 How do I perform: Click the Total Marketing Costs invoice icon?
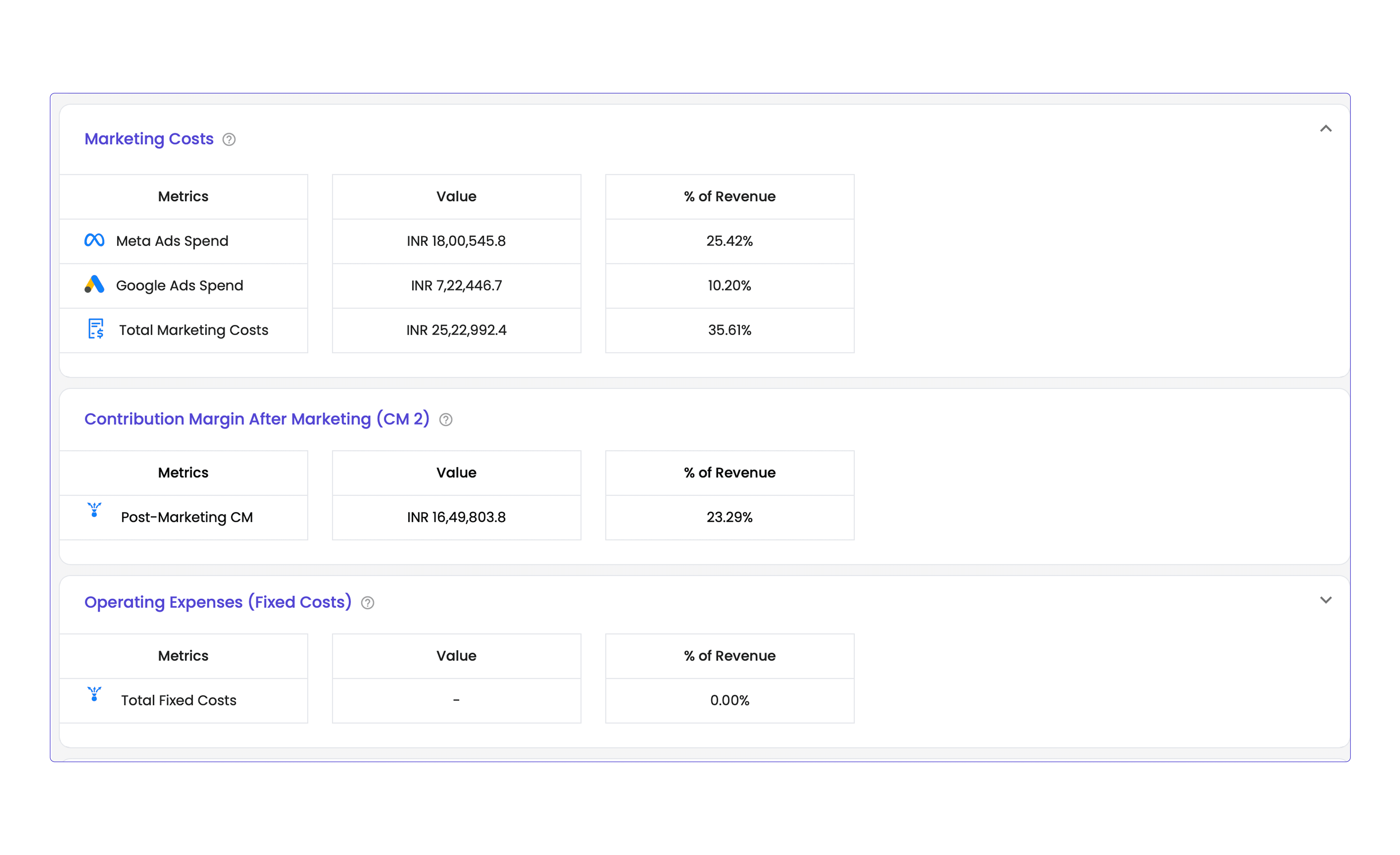point(96,329)
